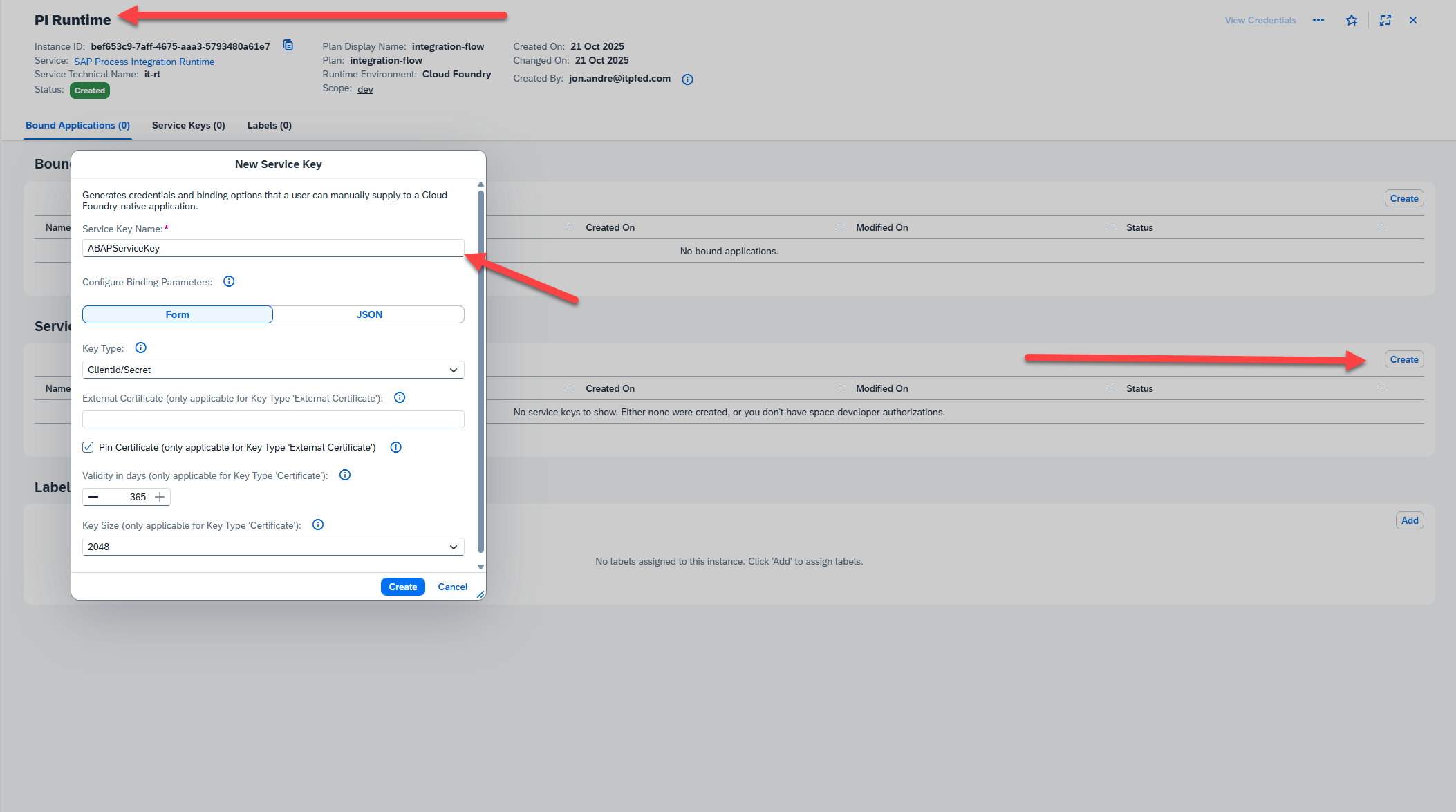Image resolution: width=1456 pixels, height=812 pixels.
Task: Click Key Size info icon
Action: point(318,525)
